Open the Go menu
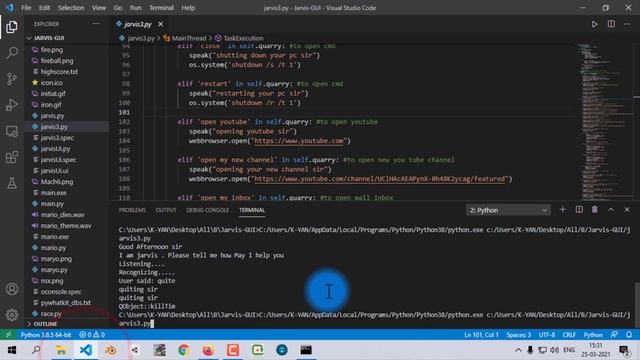Screen dimensions: 640x360 point(118,8)
